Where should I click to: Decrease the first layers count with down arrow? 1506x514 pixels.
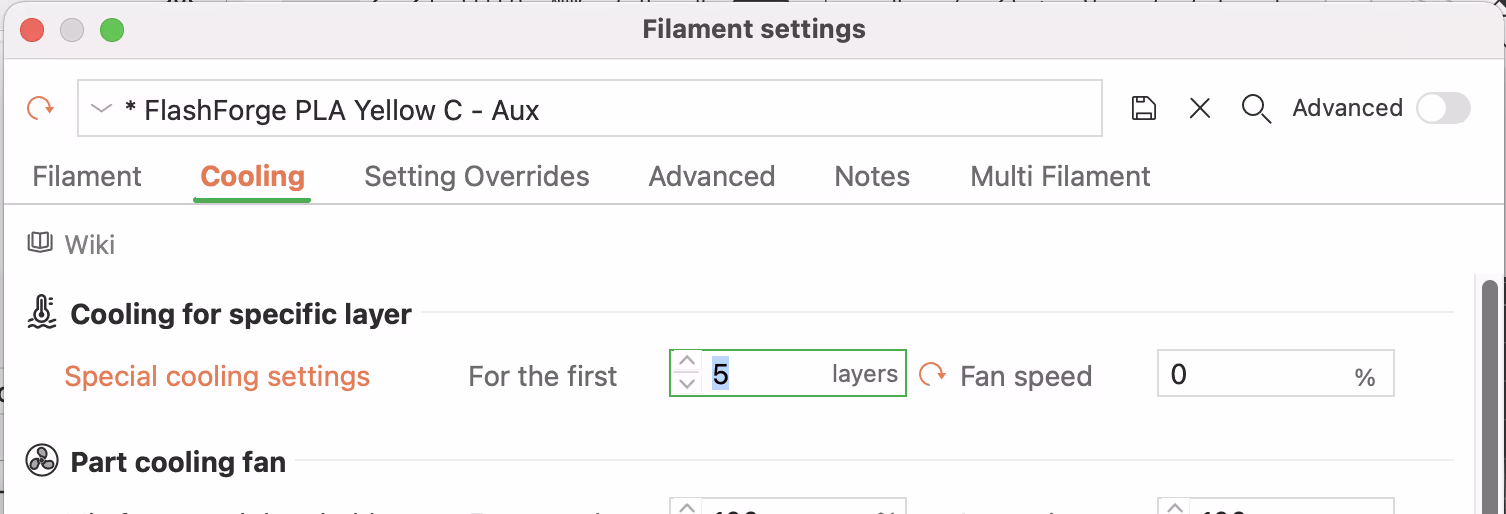687,384
